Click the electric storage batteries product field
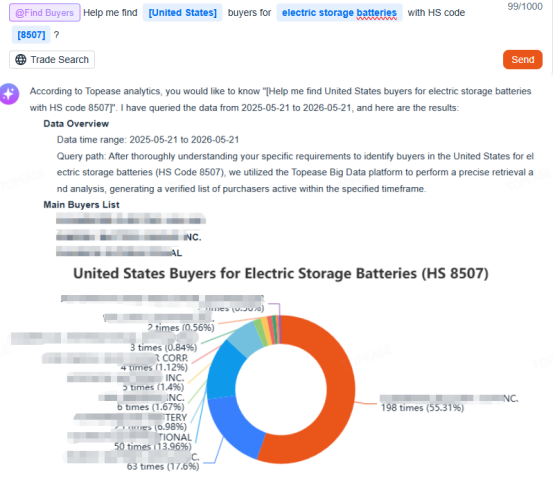 339,13
